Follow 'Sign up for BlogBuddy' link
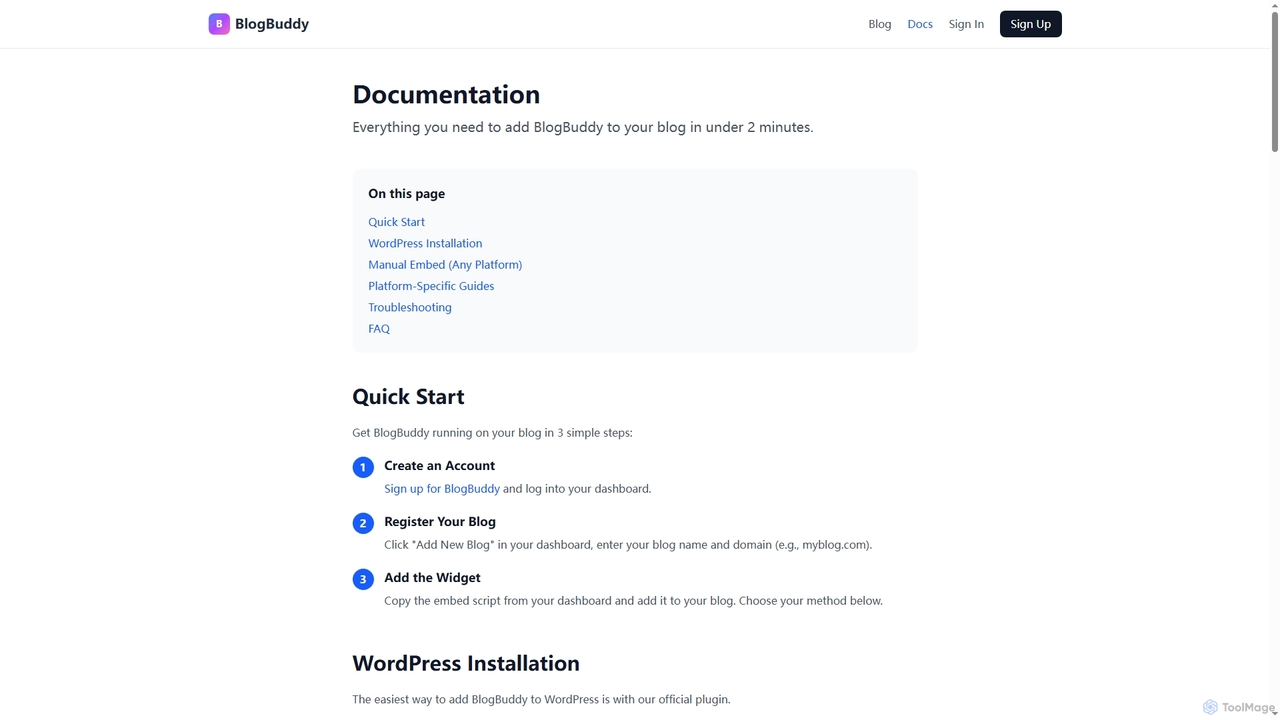1280x720 pixels. pyautogui.click(x=442, y=489)
